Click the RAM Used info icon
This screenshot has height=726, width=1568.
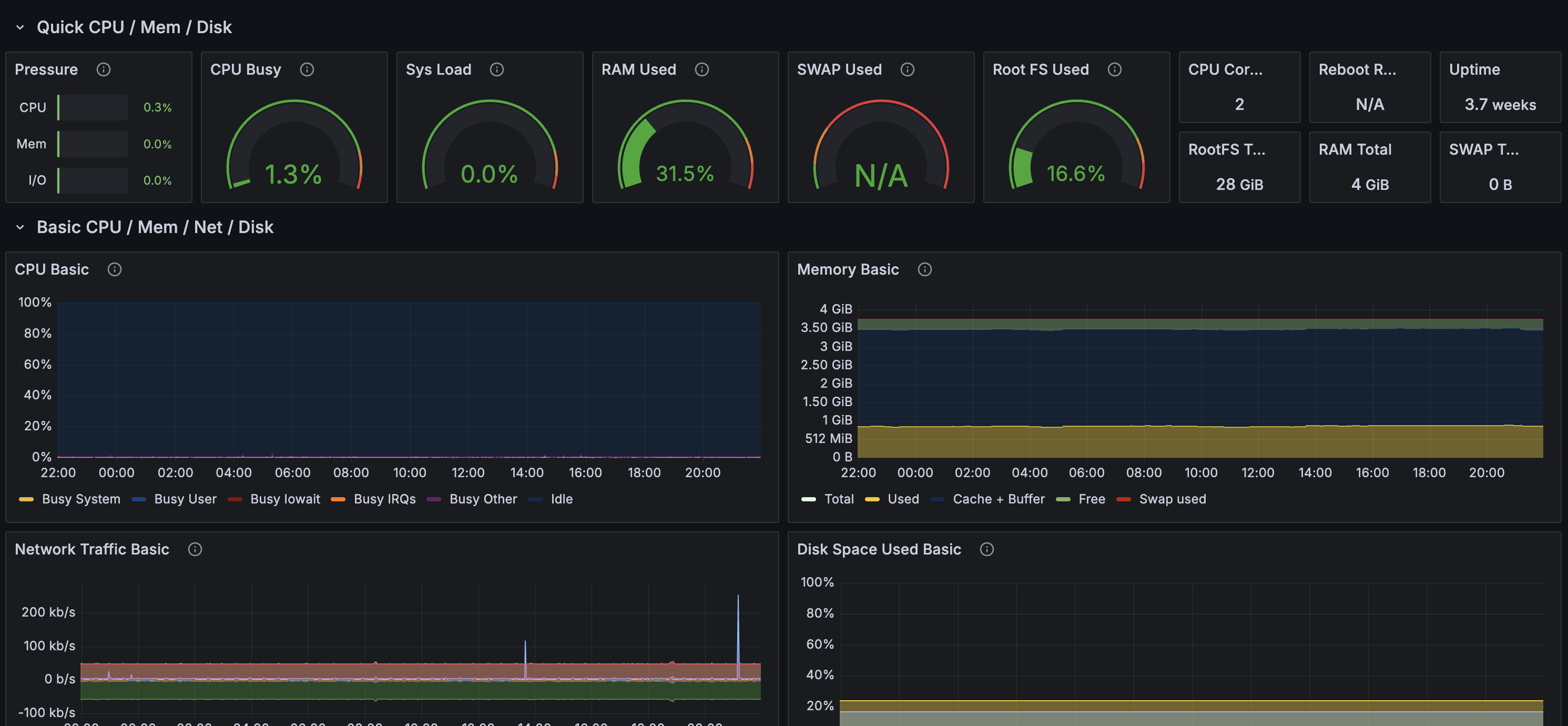tap(702, 69)
